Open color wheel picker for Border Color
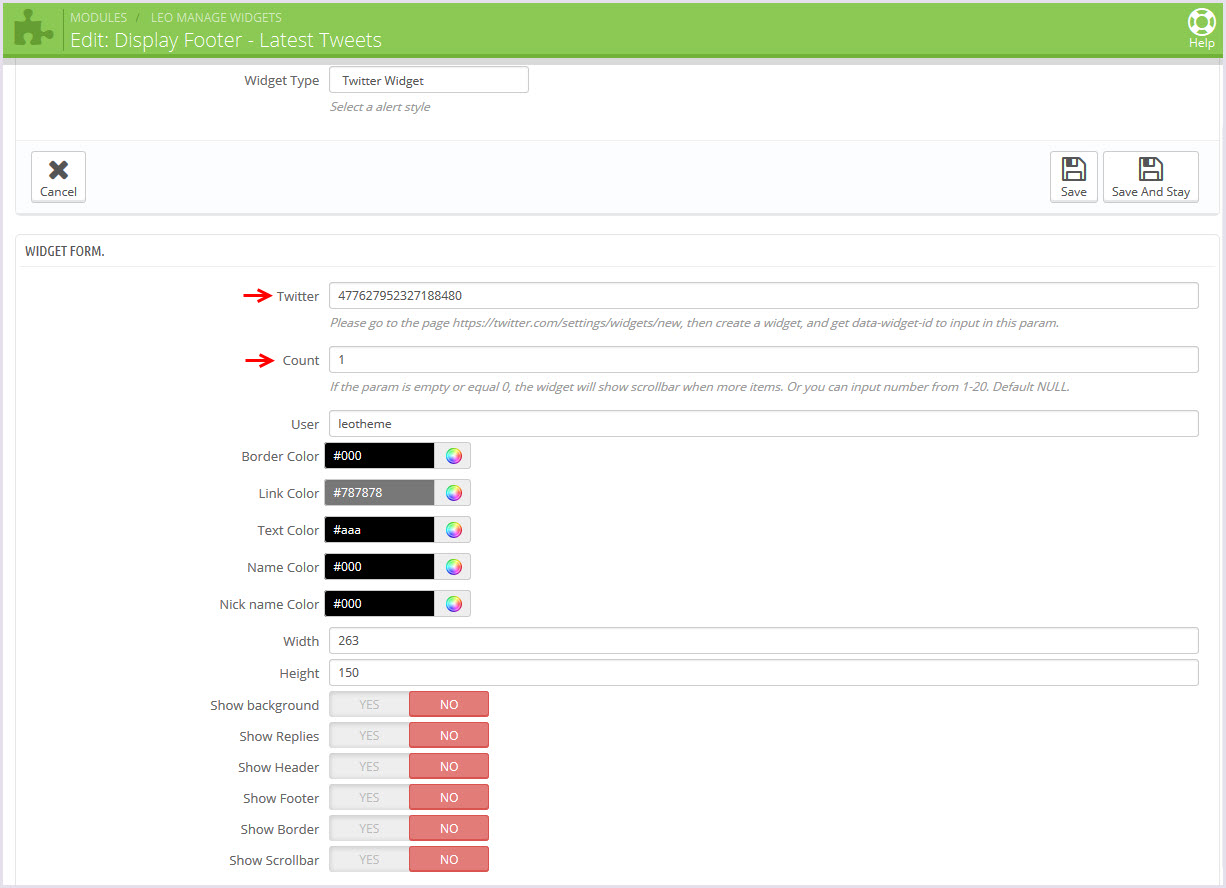Viewport: 1226px width, 888px height. tap(453, 456)
